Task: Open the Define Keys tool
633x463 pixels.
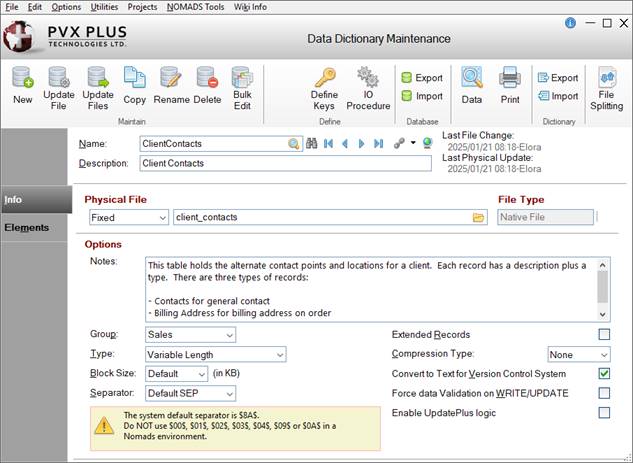Action: click(324, 80)
